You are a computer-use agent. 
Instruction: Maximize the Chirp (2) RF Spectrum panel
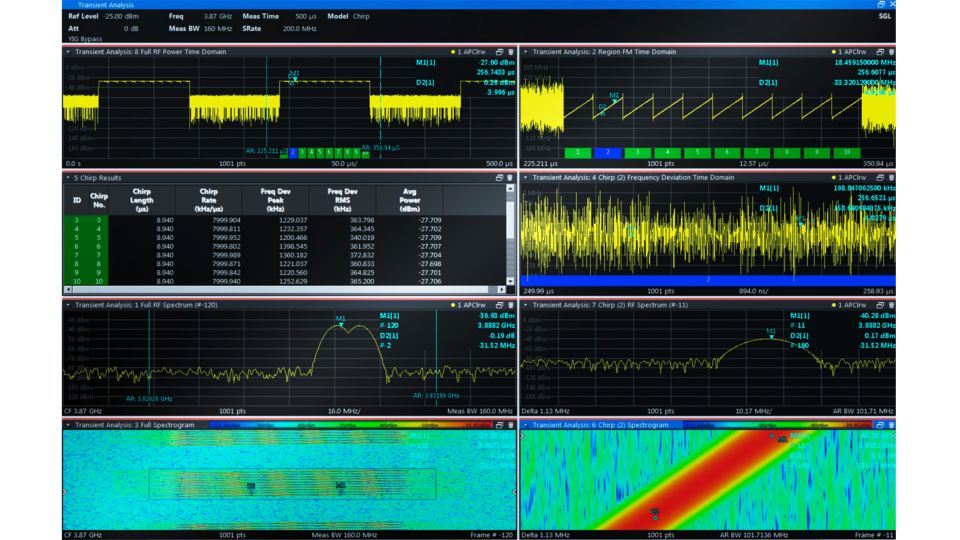point(880,305)
